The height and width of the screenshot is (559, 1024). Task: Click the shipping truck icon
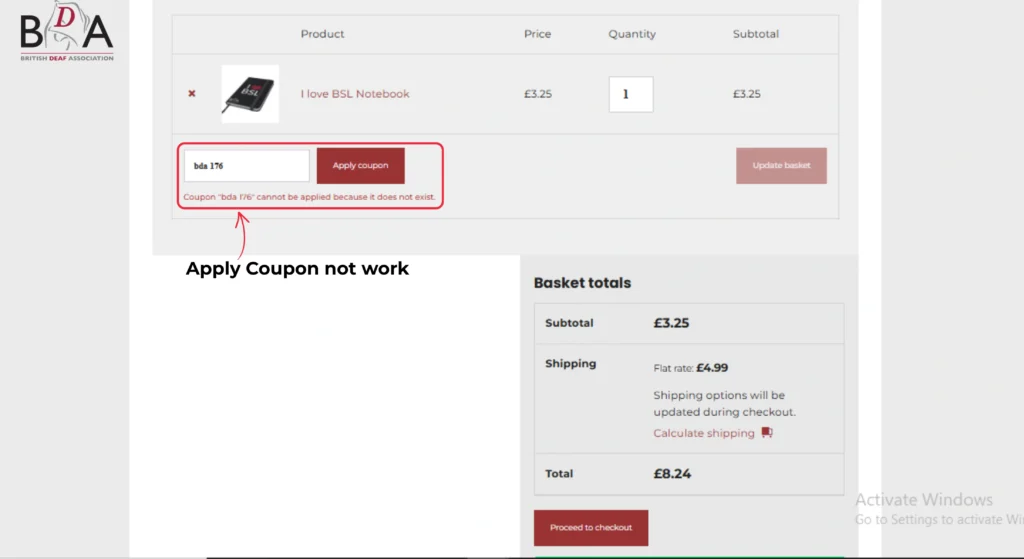tap(767, 433)
